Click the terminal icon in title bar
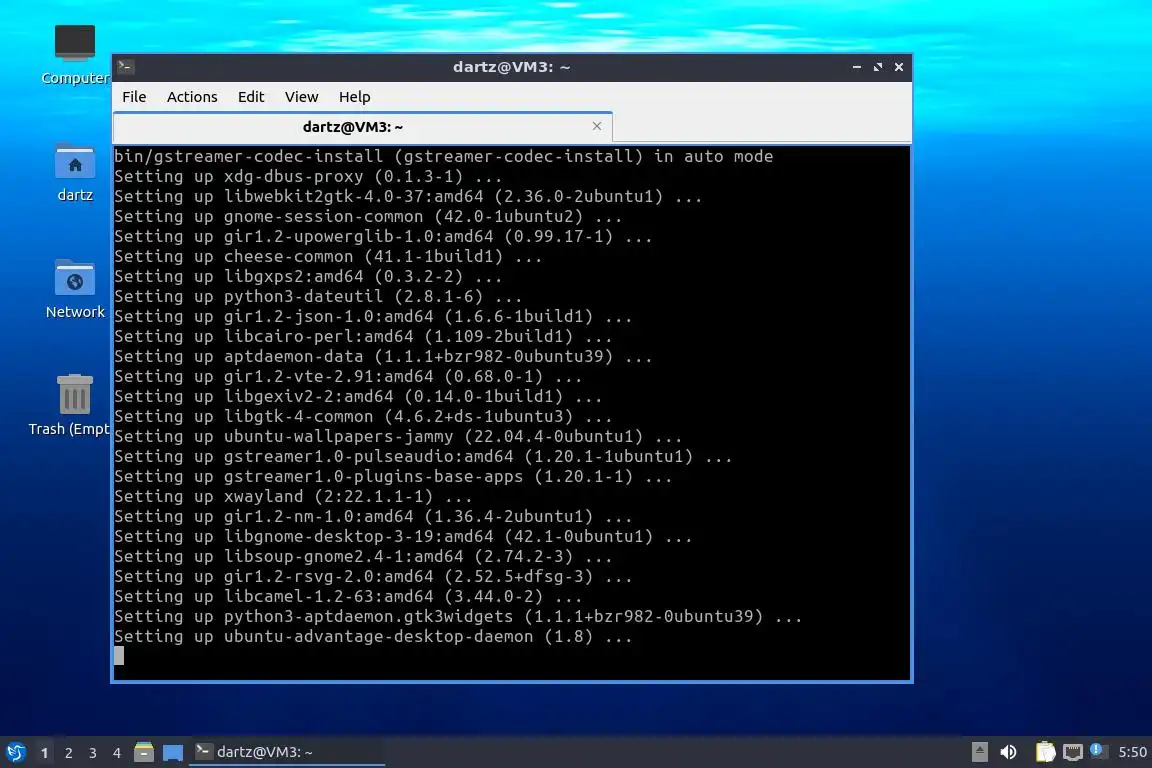 126,67
